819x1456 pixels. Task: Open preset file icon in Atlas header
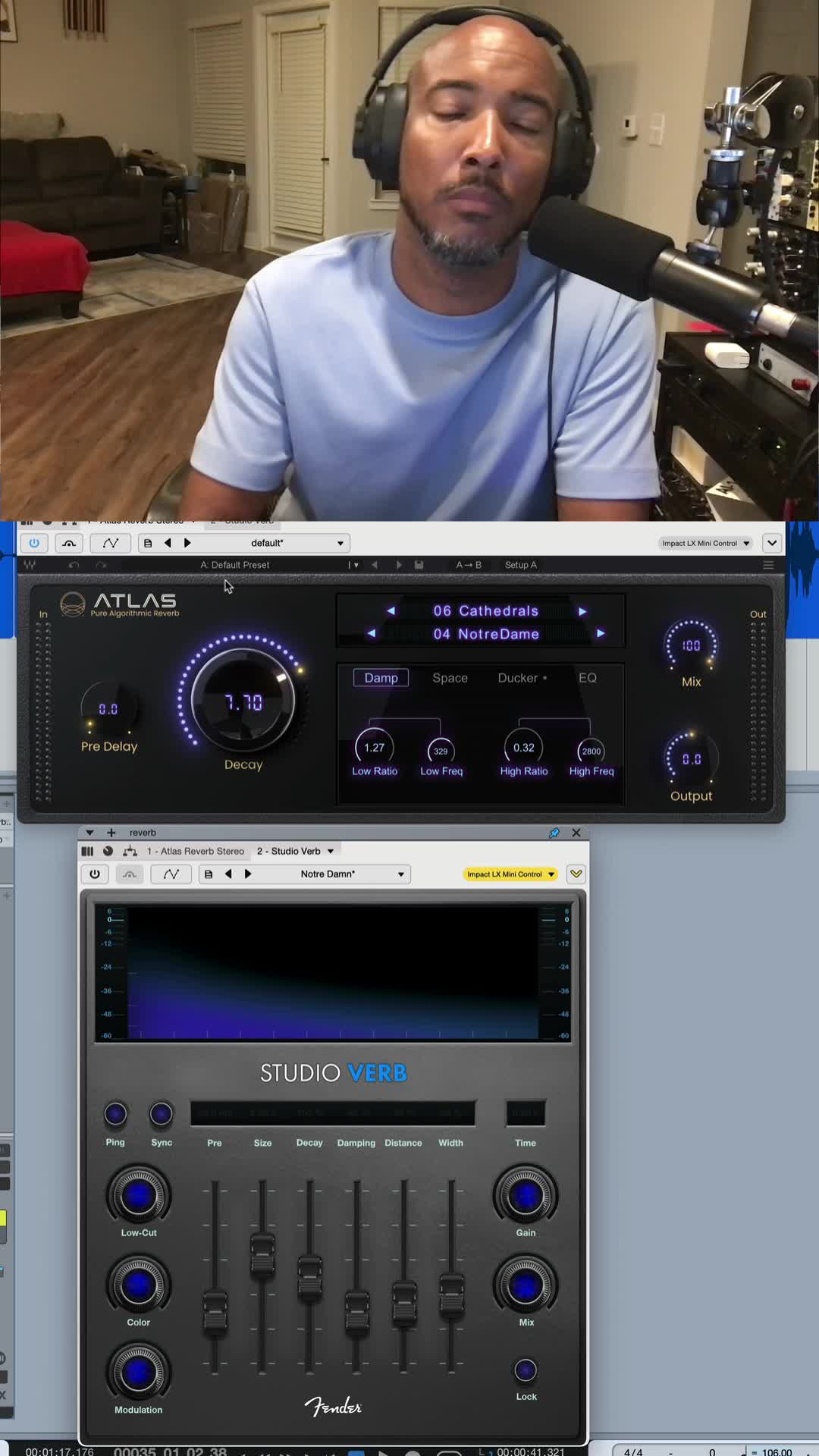pyautogui.click(x=148, y=543)
